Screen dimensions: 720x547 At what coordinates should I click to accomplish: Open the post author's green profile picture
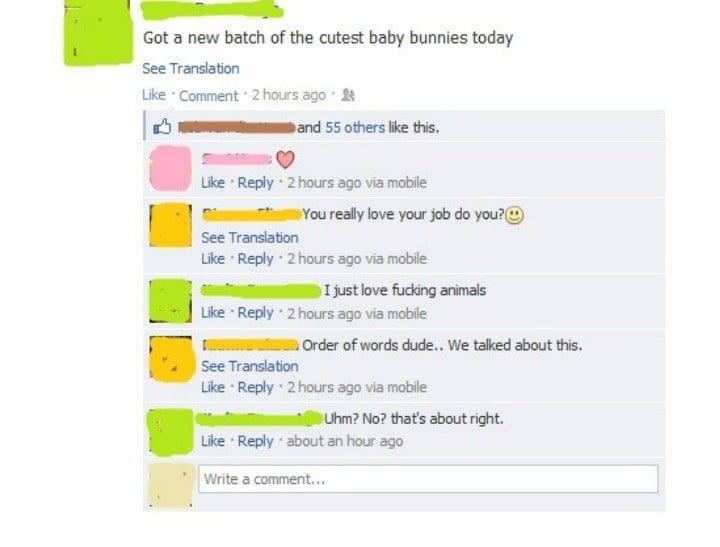(98, 32)
